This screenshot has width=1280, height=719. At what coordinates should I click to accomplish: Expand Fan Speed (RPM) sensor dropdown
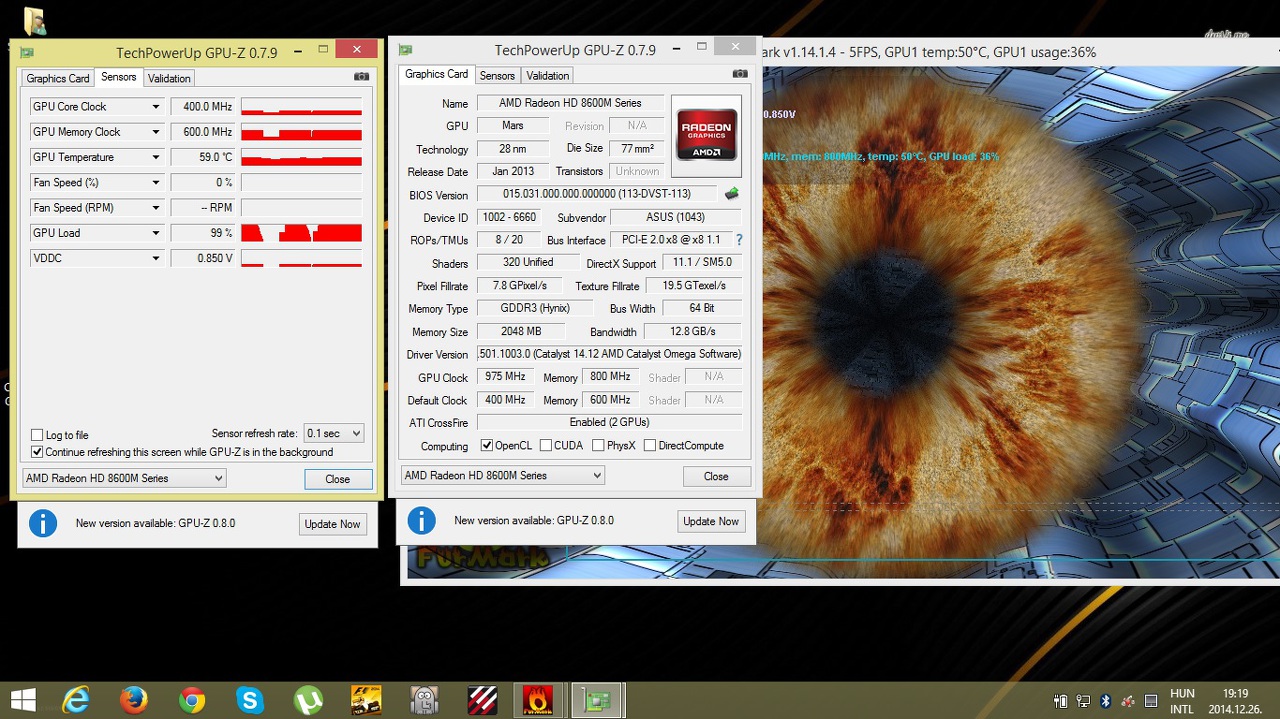click(x=155, y=208)
